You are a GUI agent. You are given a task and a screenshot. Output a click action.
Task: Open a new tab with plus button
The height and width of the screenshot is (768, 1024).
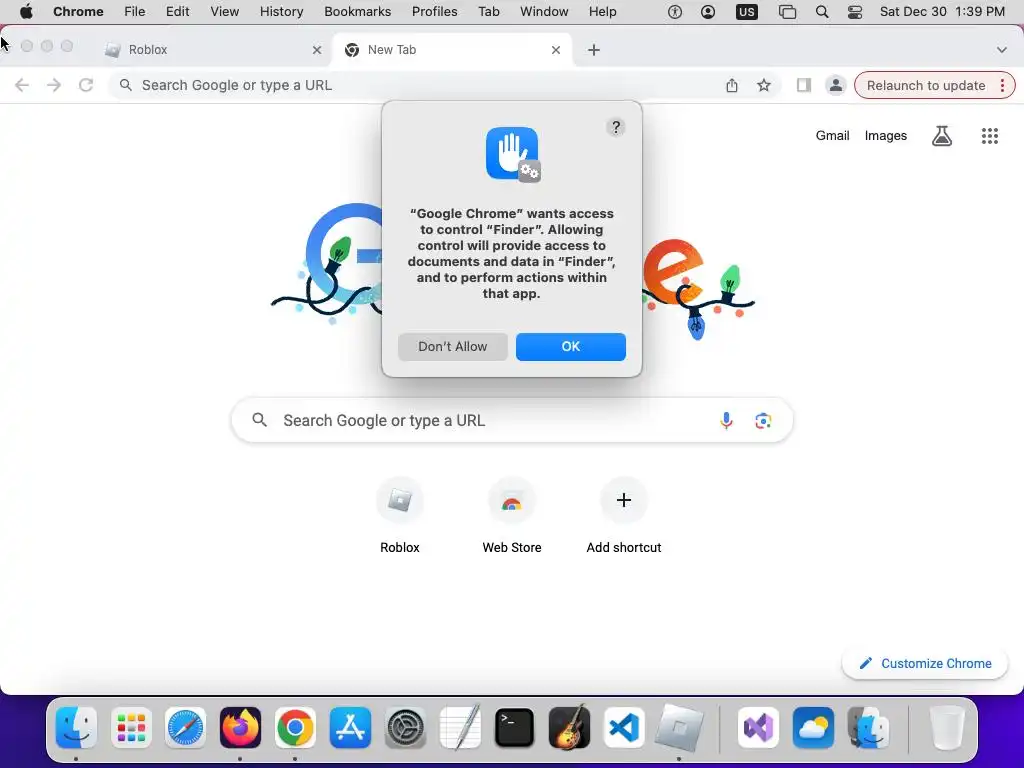tap(594, 50)
